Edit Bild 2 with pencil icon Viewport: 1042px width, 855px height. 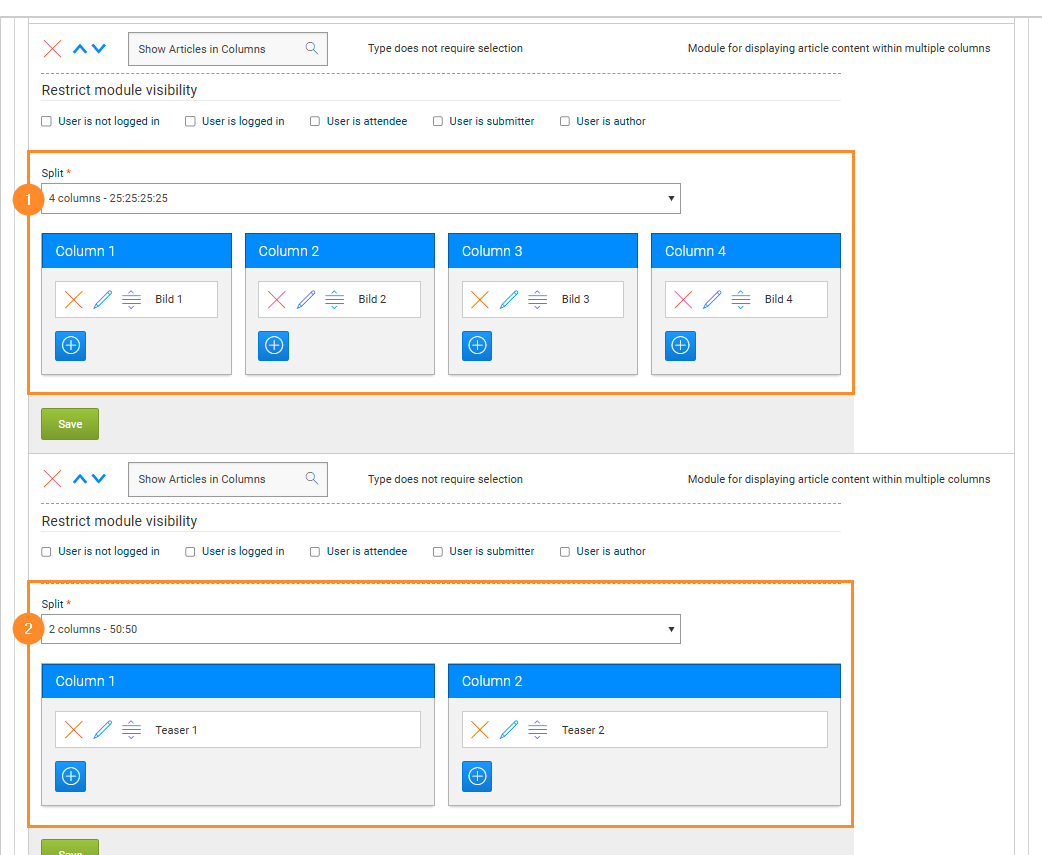point(306,300)
